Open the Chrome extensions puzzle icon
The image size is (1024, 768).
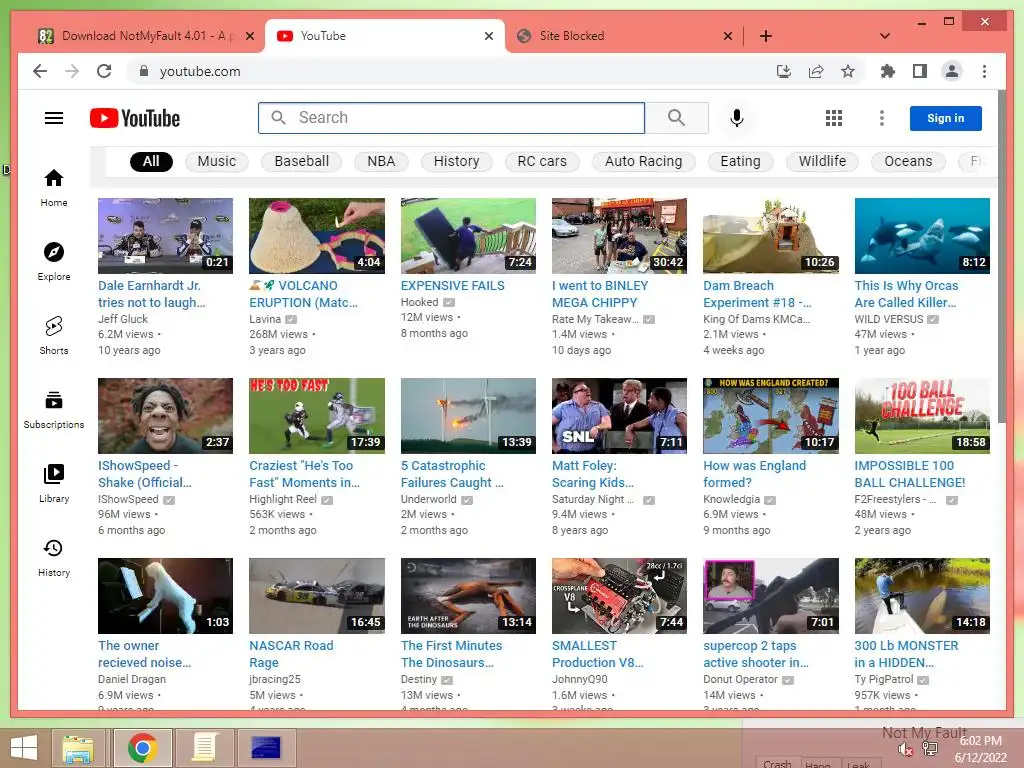pos(888,71)
